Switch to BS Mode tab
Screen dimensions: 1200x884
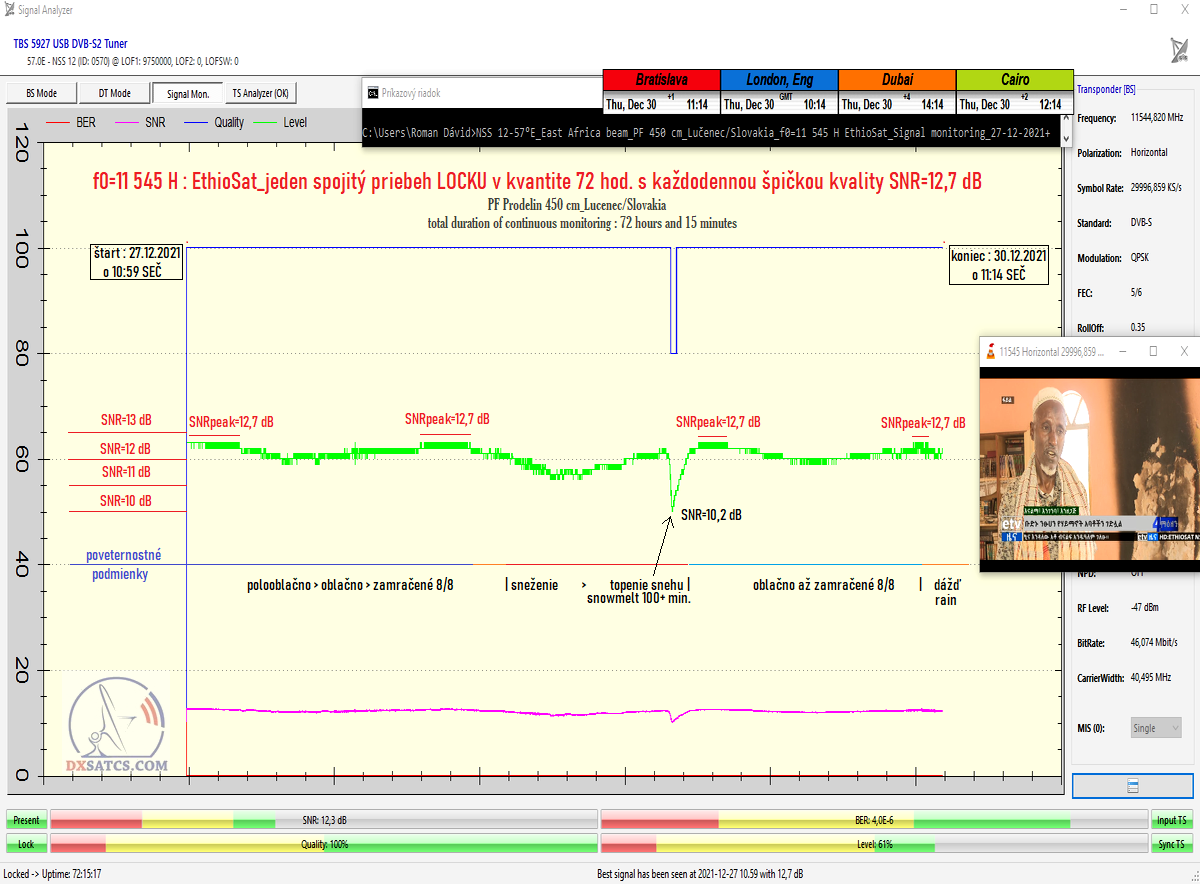(40, 93)
